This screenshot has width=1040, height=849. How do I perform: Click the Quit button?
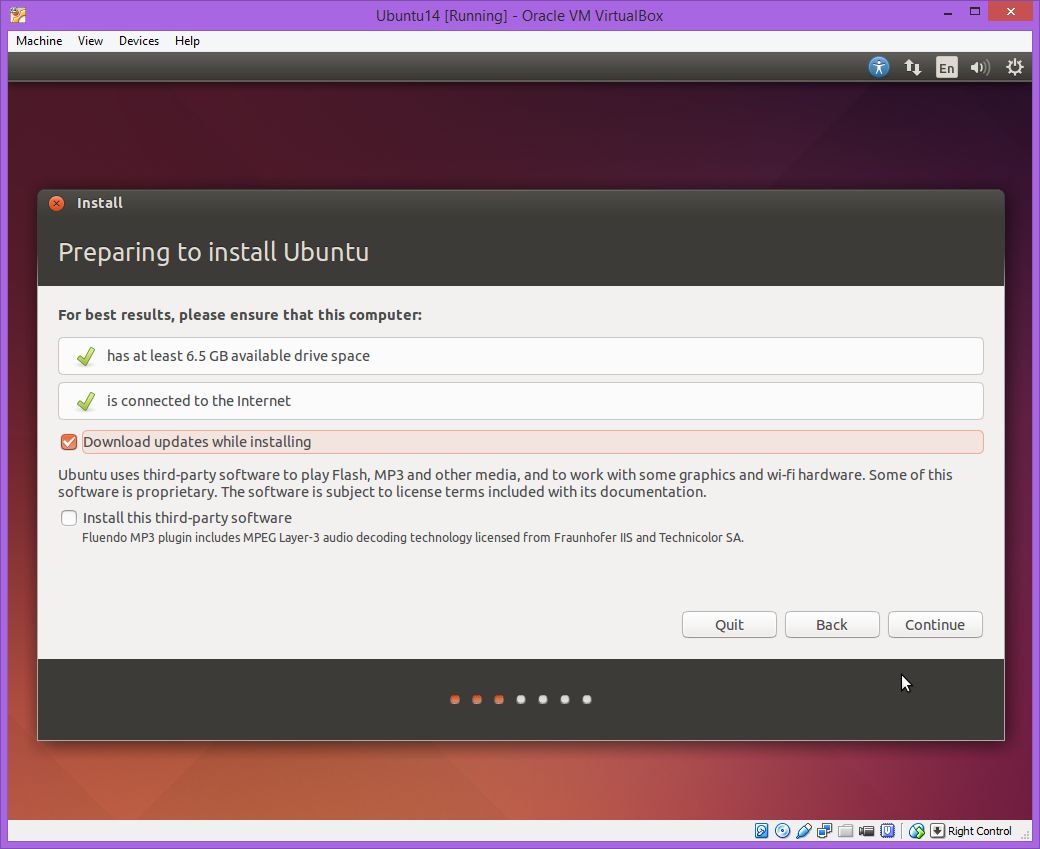point(729,625)
